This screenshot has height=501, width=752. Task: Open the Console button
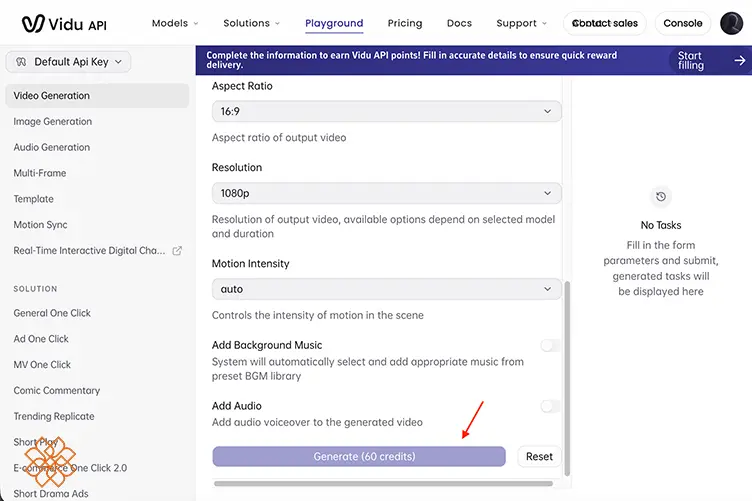(x=682, y=23)
